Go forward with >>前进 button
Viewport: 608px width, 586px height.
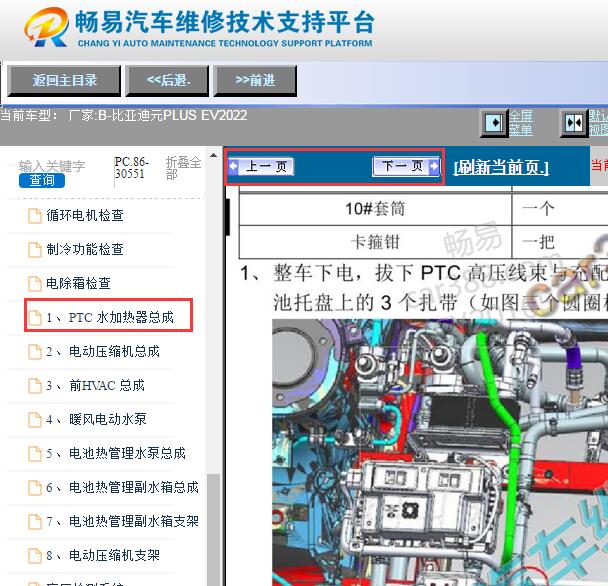click(x=255, y=81)
